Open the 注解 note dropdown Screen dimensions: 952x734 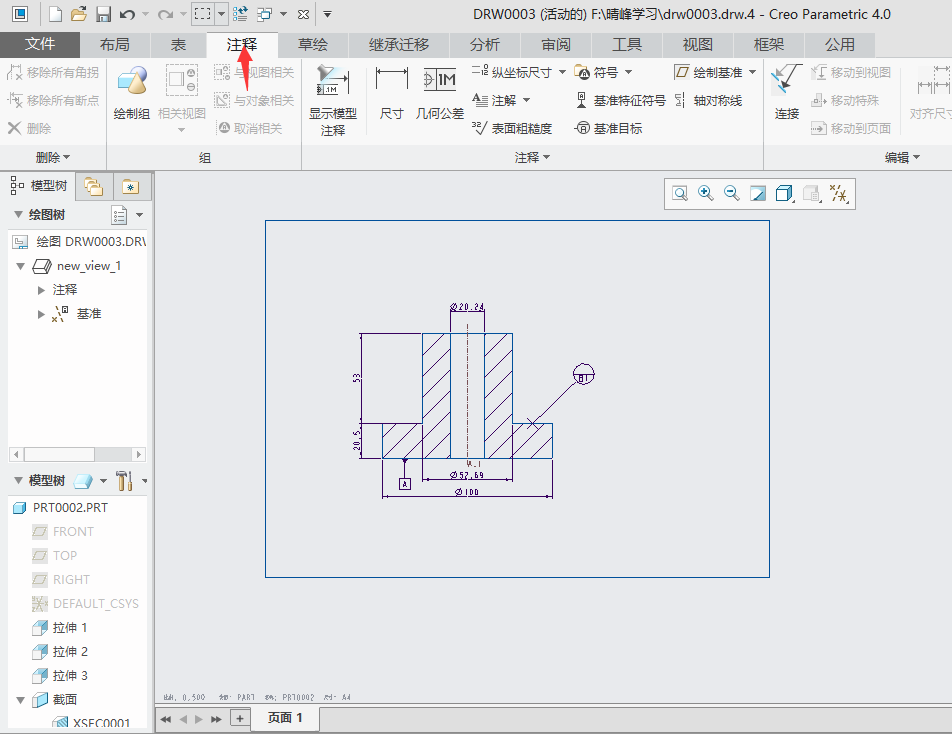click(526, 100)
